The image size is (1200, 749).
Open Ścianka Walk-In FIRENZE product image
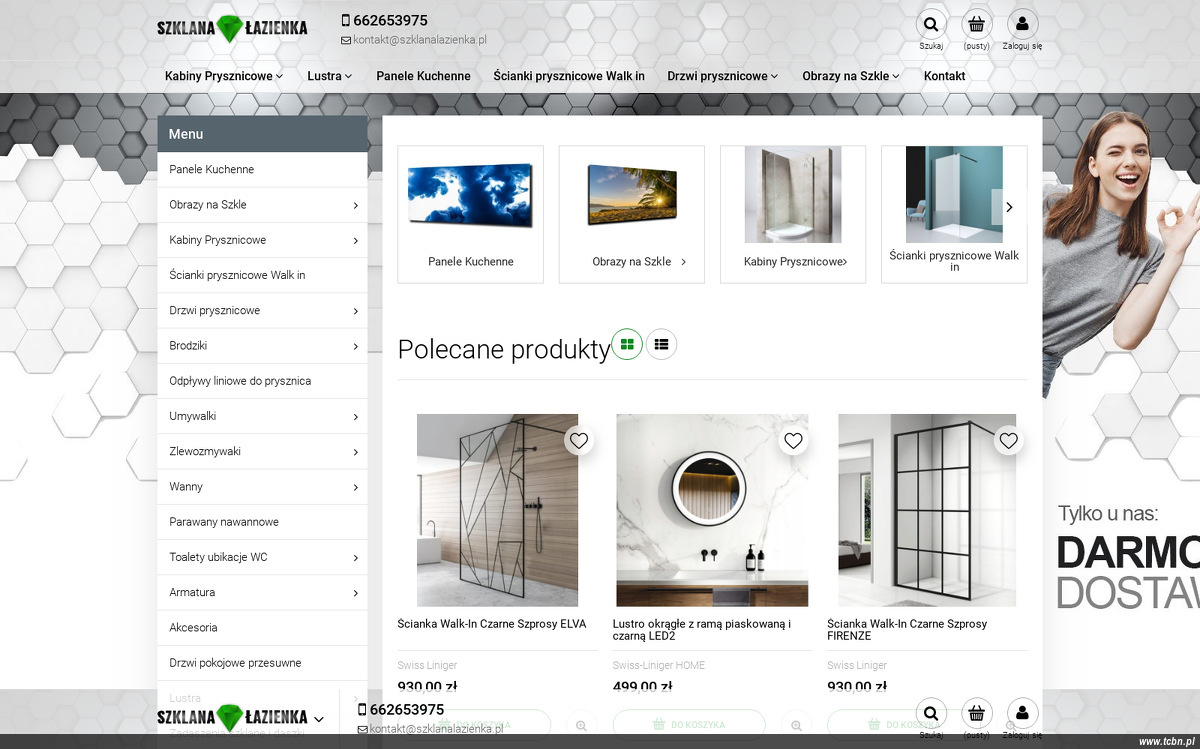click(x=927, y=510)
